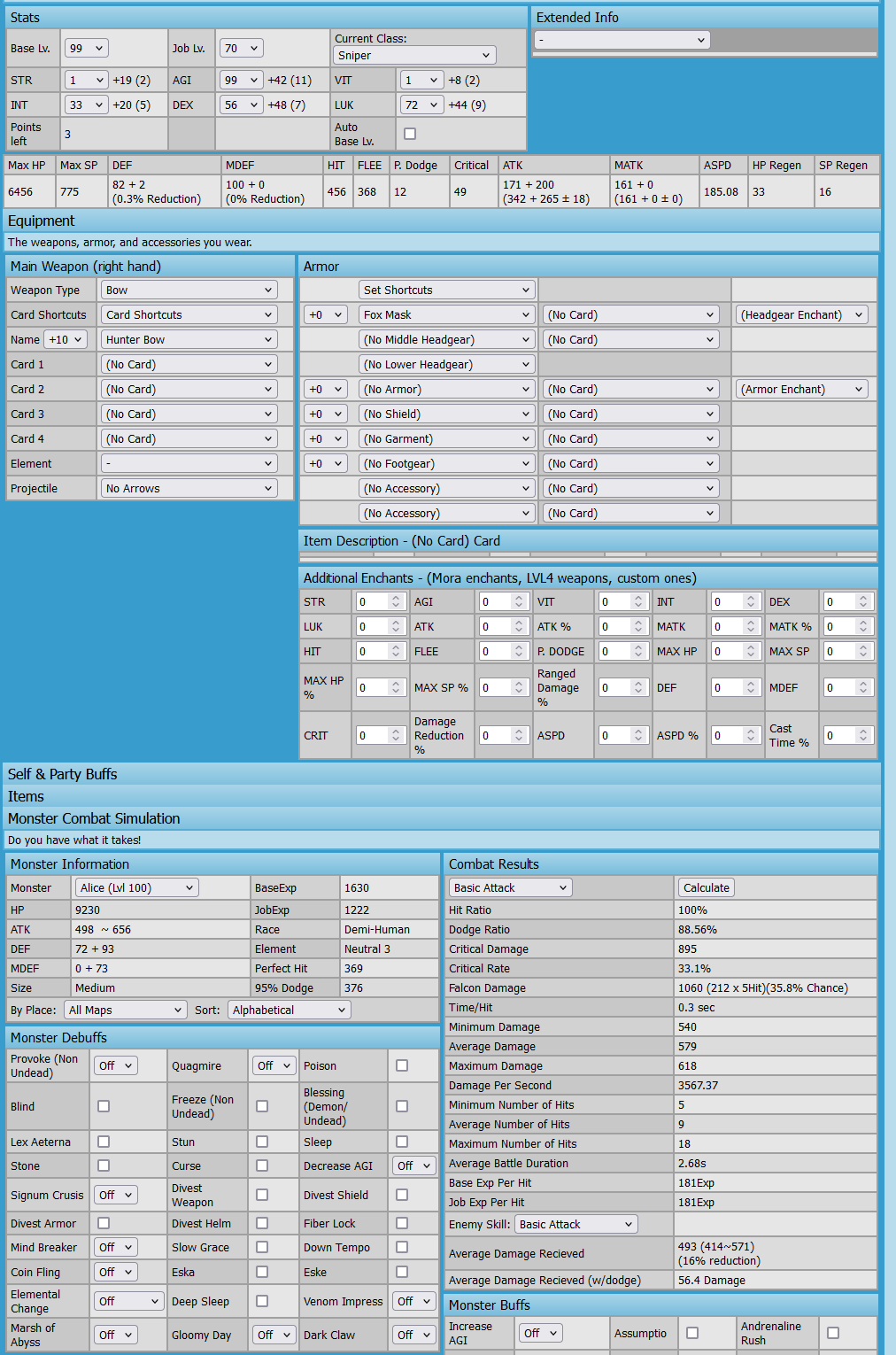The image size is (896, 1355).
Task: Open the By Place All Maps dropdown
Action: [125, 1010]
